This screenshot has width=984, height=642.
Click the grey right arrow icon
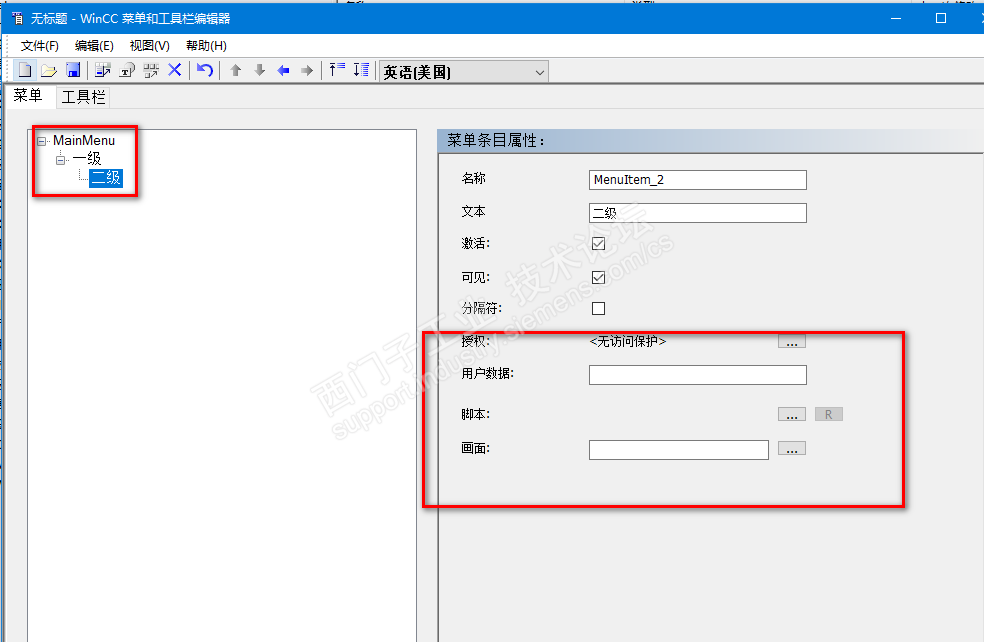click(x=307, y=70)
